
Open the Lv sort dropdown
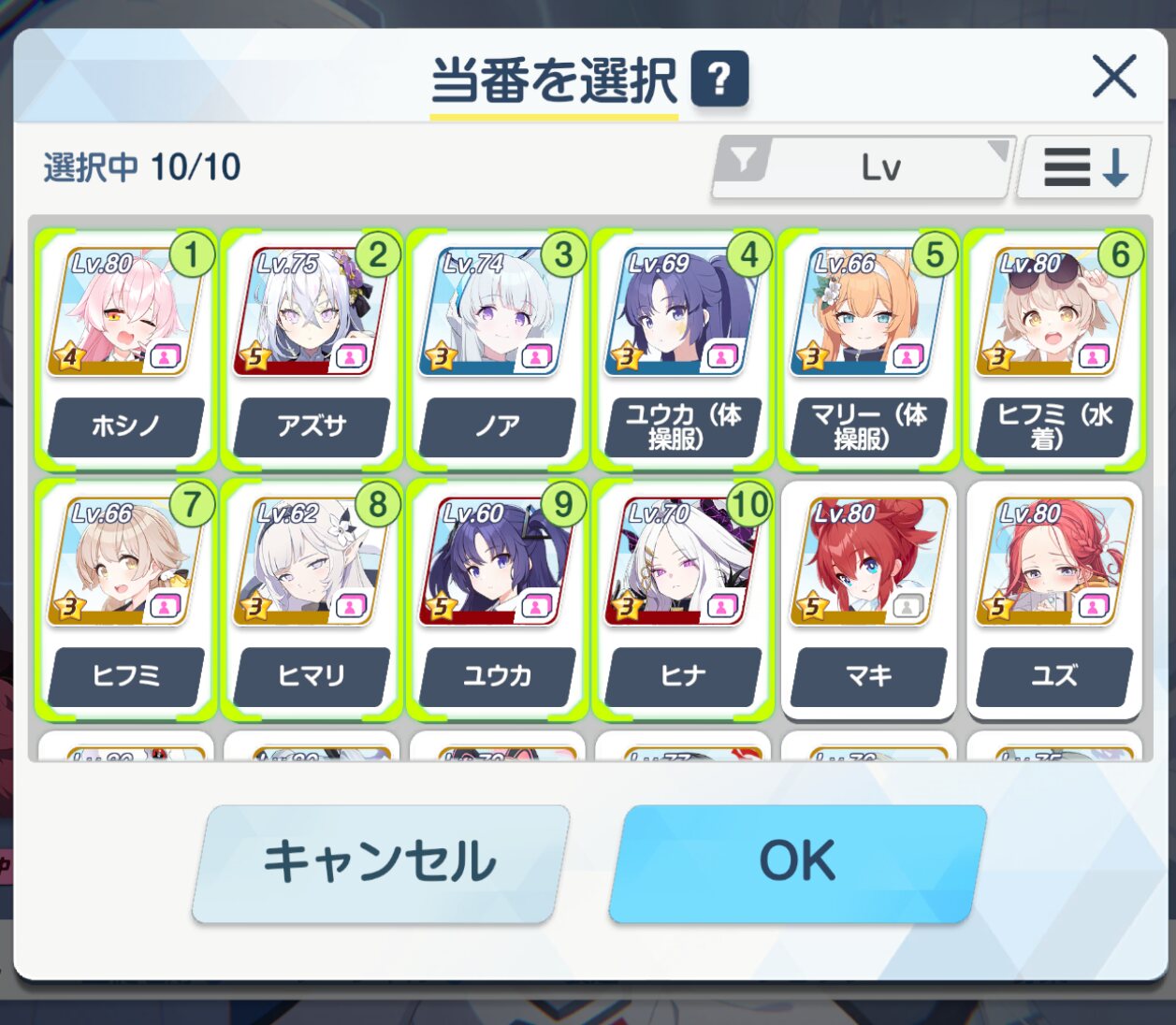[x=864, y=167]
